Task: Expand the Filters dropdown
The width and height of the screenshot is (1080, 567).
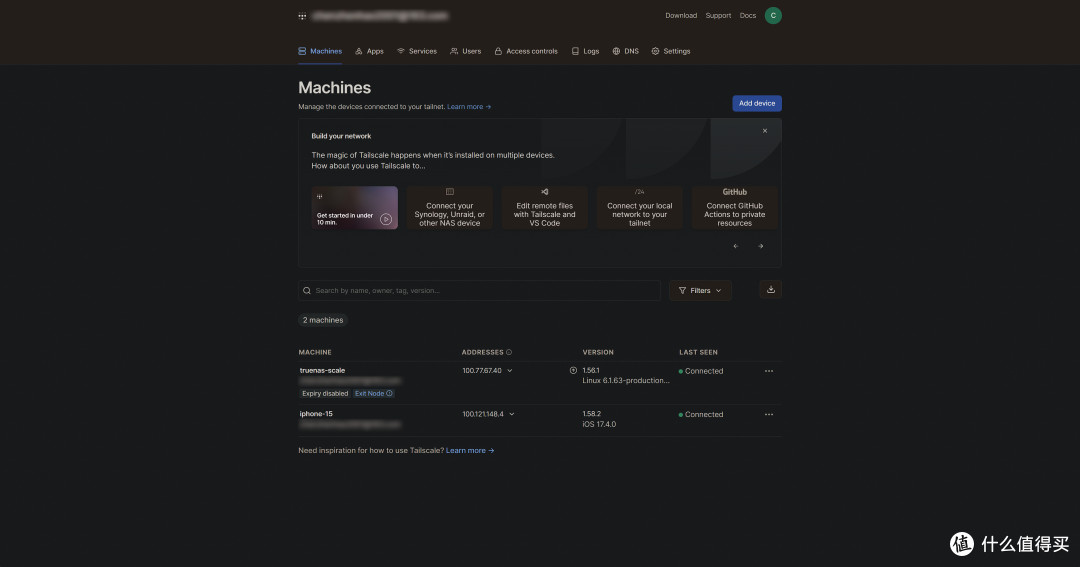Action: pyautogui.click(x=700, y=291)
